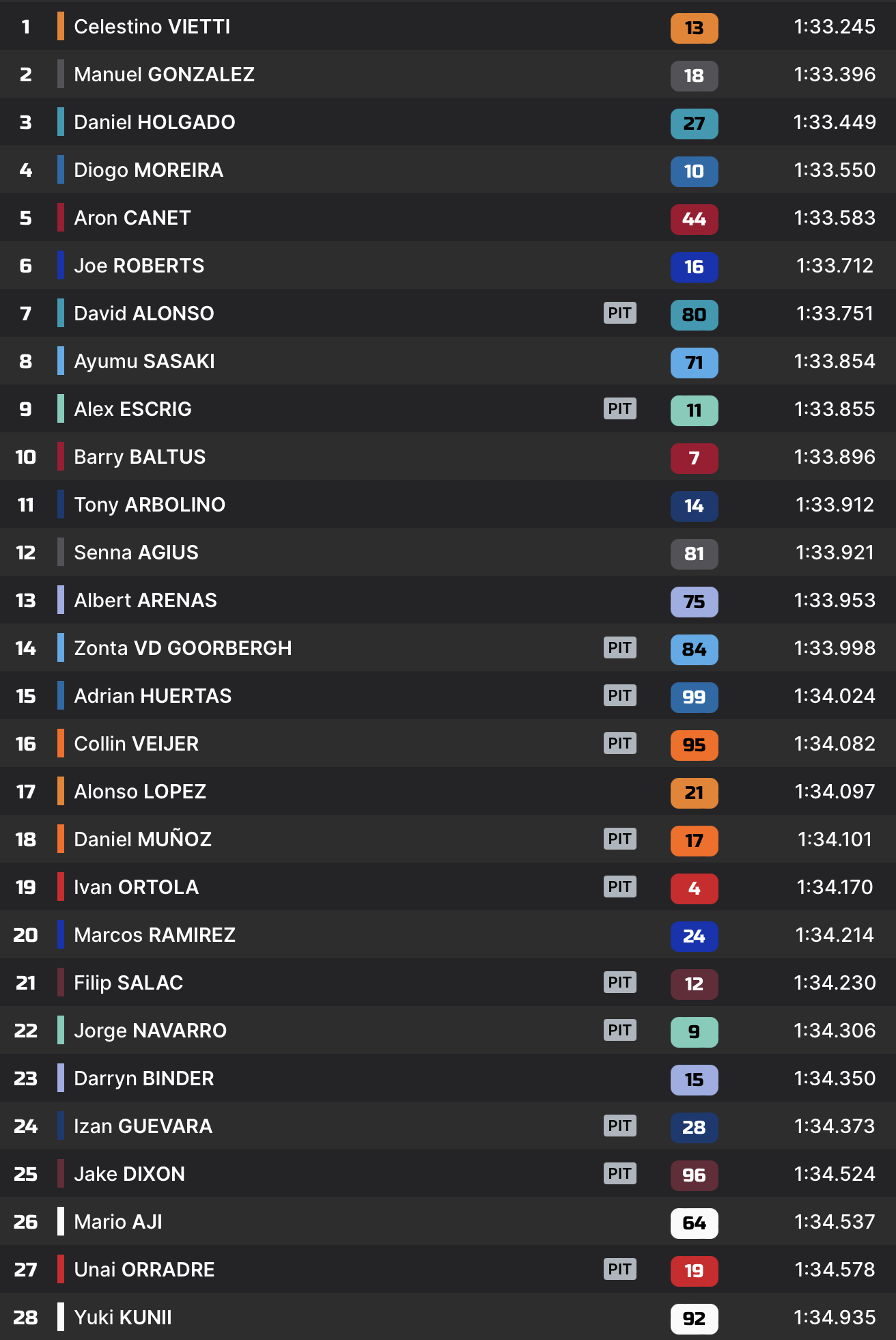Click the white team color bar beside Mario Aji

pos(61,1222)
